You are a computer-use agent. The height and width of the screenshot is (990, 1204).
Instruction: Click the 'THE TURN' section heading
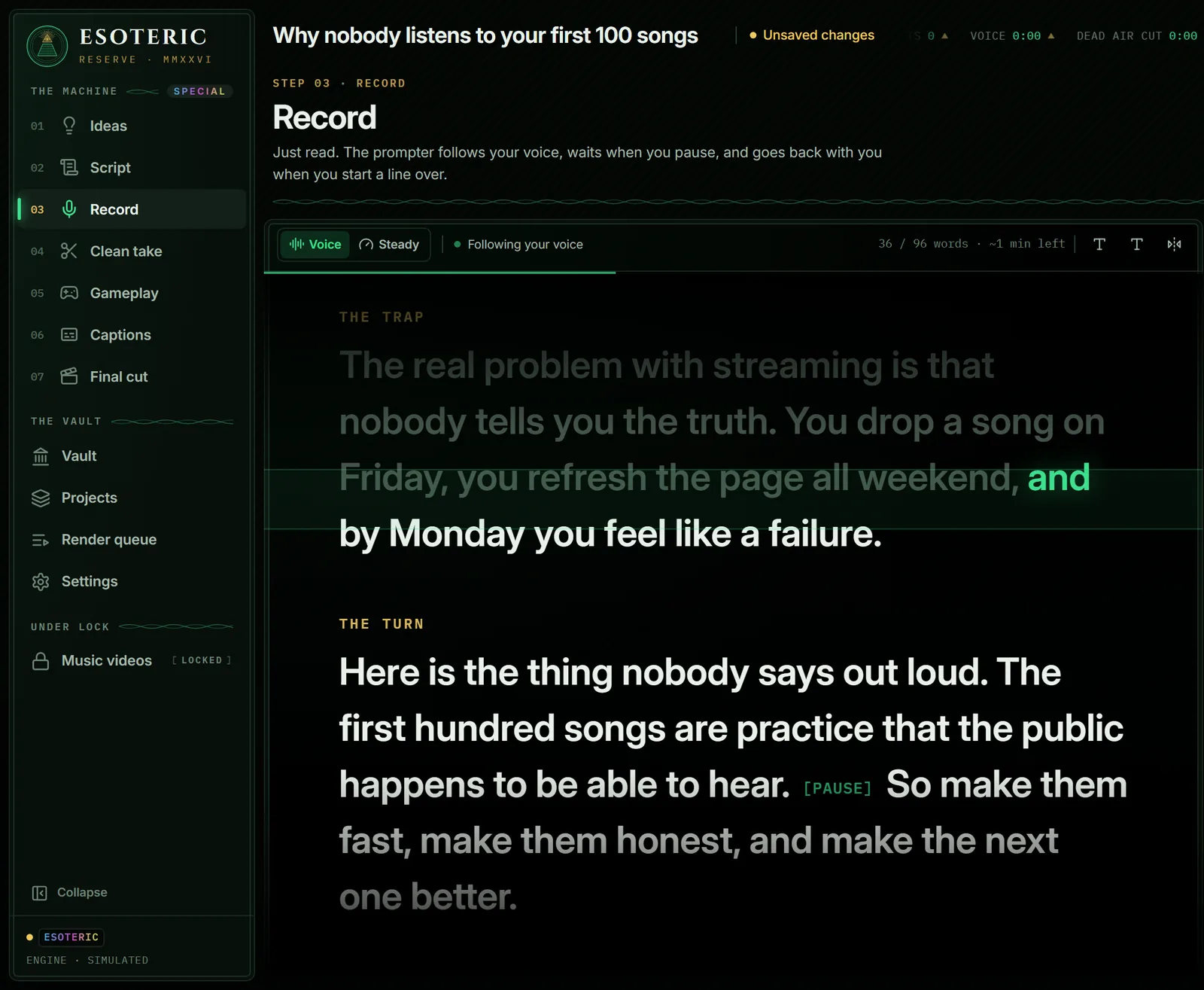click(x=382, y=624)
